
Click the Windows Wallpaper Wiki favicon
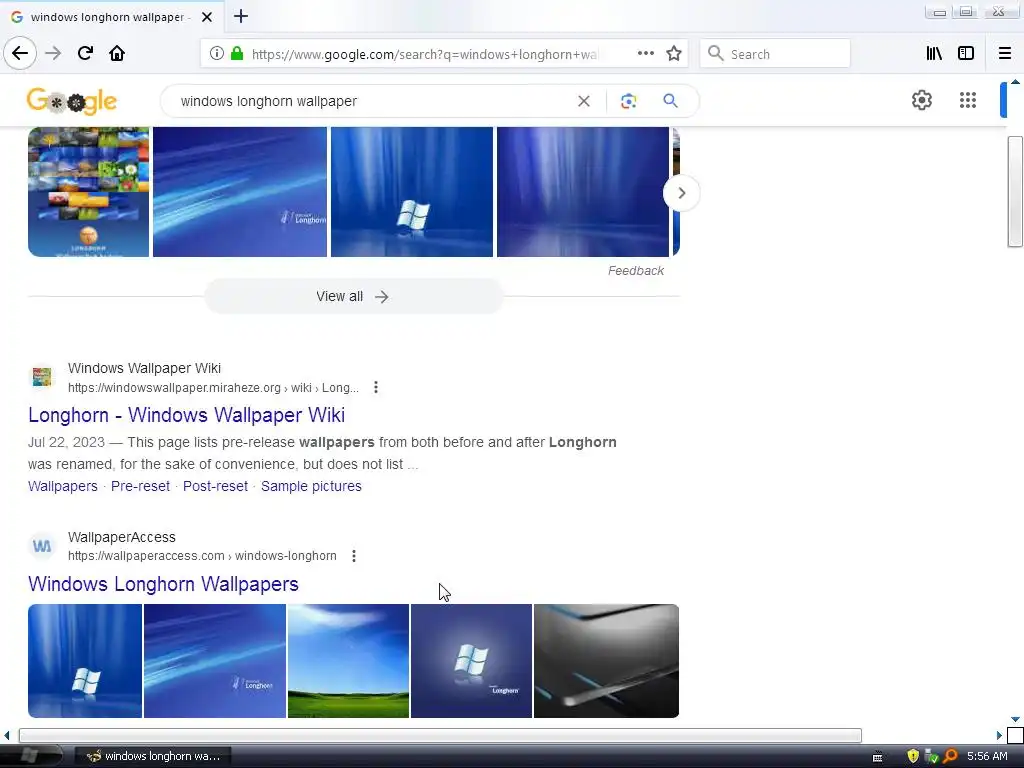[x=42, y=377]
